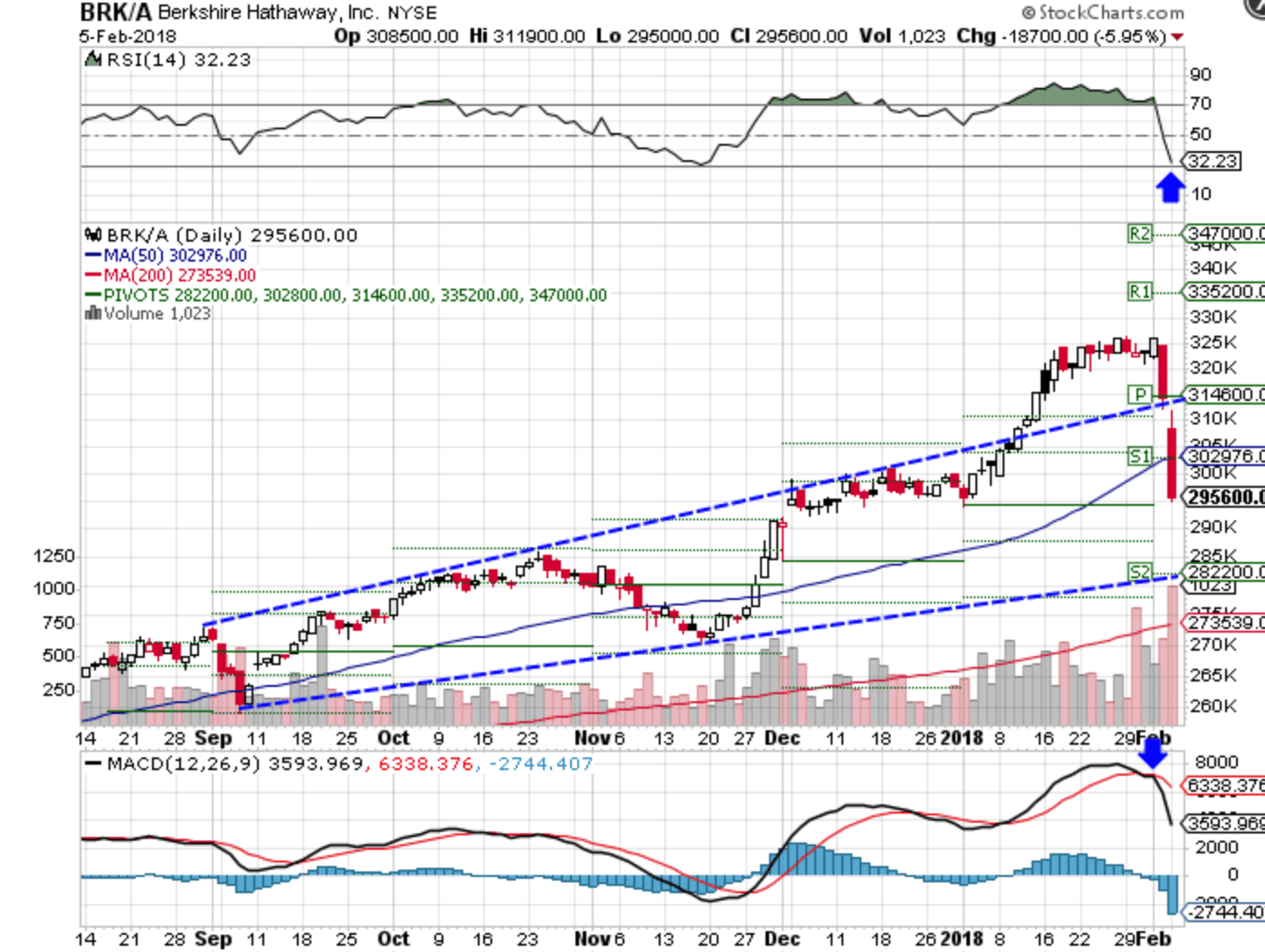Screen dimensions: 1265x952
Task: Click the 'Lo 295000.00' low price
Action: tap(658, 36)
